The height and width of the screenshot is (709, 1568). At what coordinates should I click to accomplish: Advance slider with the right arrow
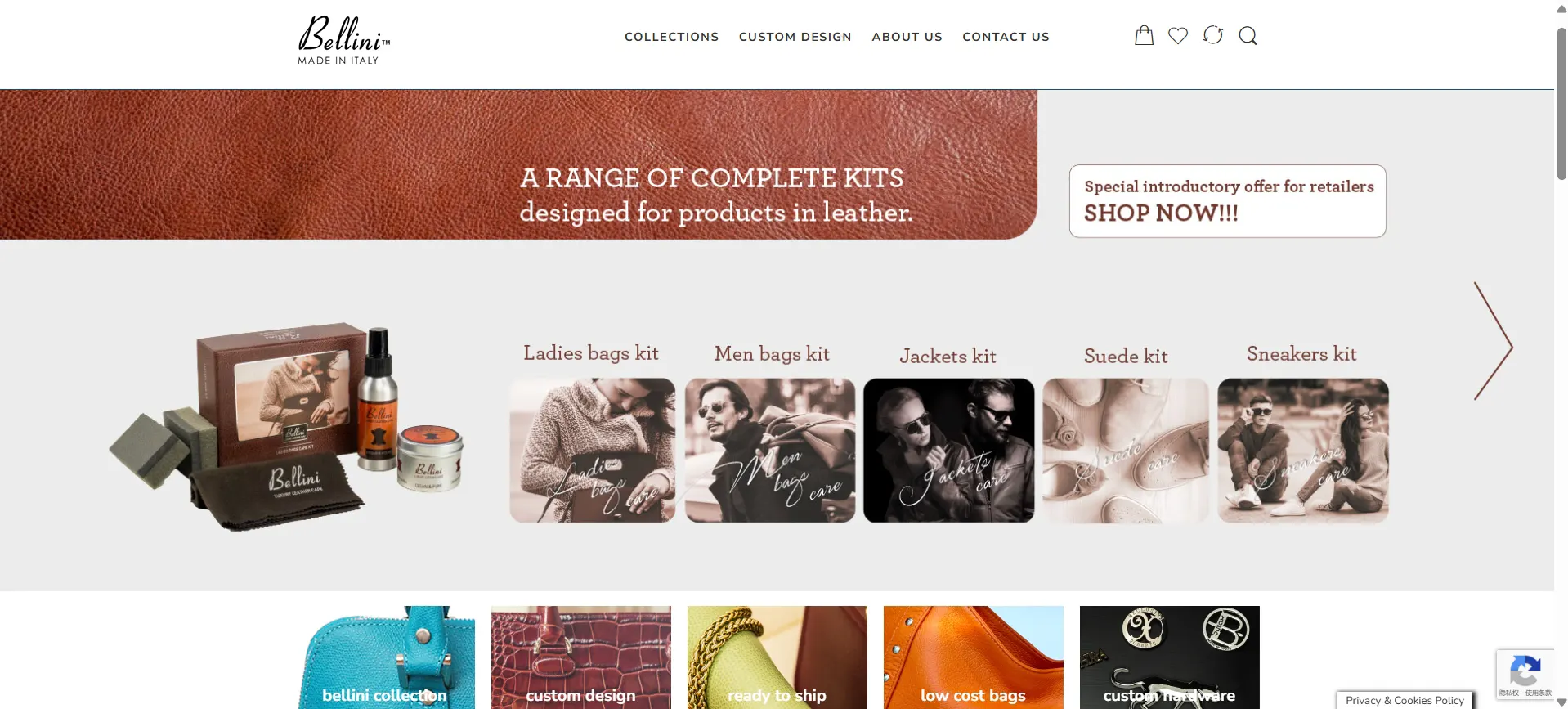(1494, 341)
